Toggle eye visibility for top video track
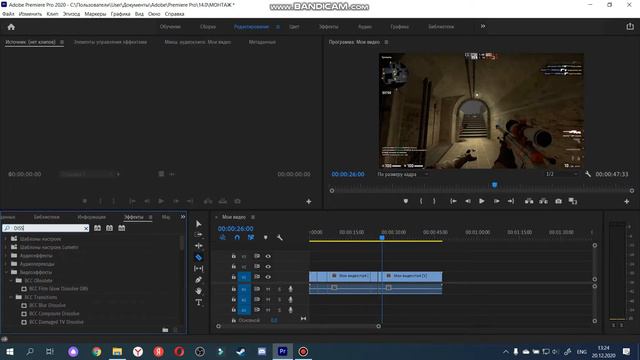640x360 pixels. click(268, 256)
